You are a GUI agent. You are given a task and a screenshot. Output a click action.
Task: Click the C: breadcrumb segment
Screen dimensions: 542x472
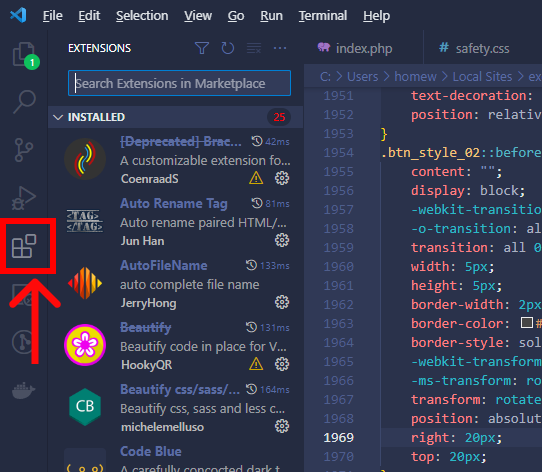coord(325,77)
